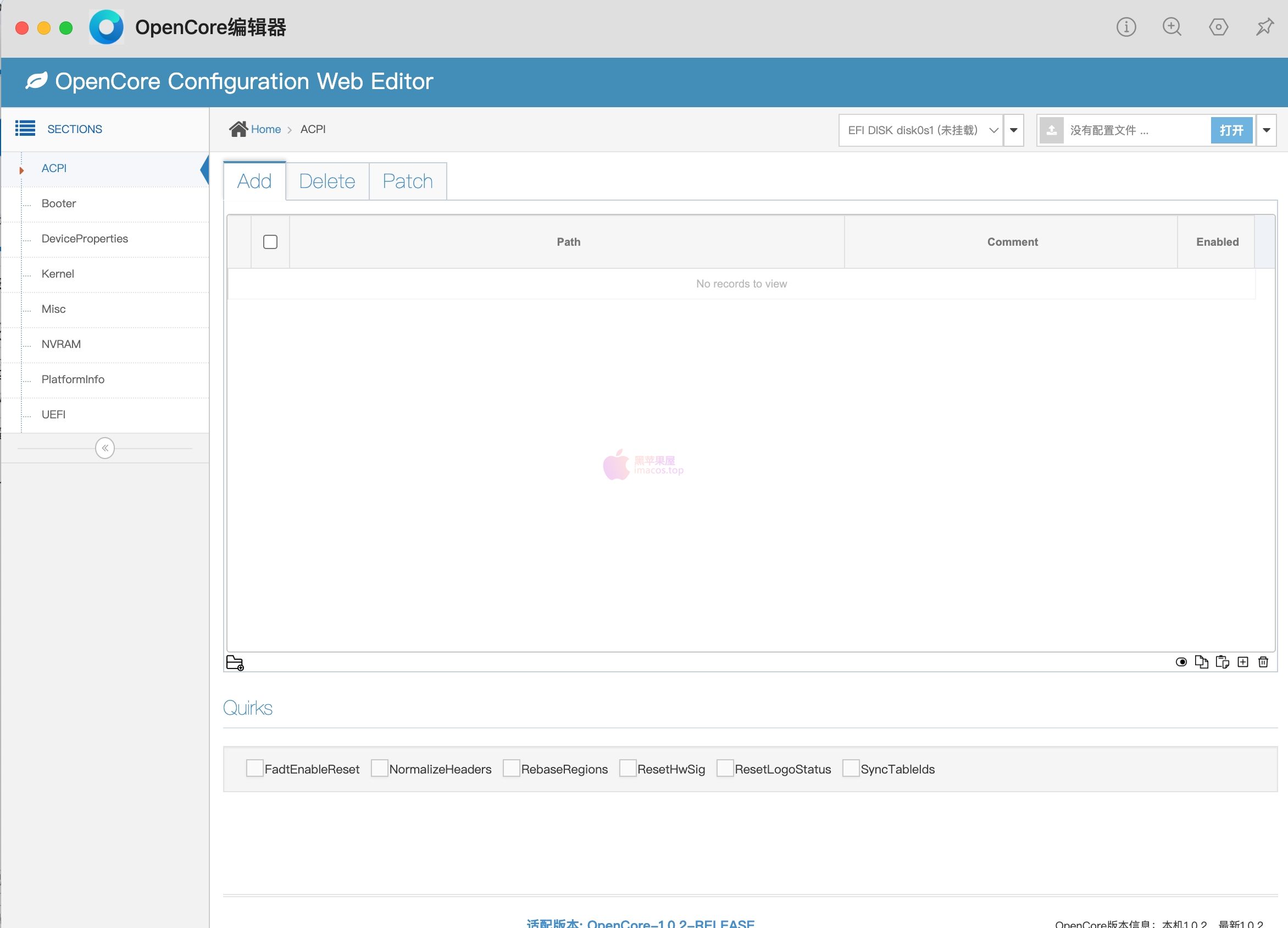Image resolution: width=1288 pixels, height=928 pixels.
Task: Click the leaf logo in the blue header
Action: tap(36, 81)
